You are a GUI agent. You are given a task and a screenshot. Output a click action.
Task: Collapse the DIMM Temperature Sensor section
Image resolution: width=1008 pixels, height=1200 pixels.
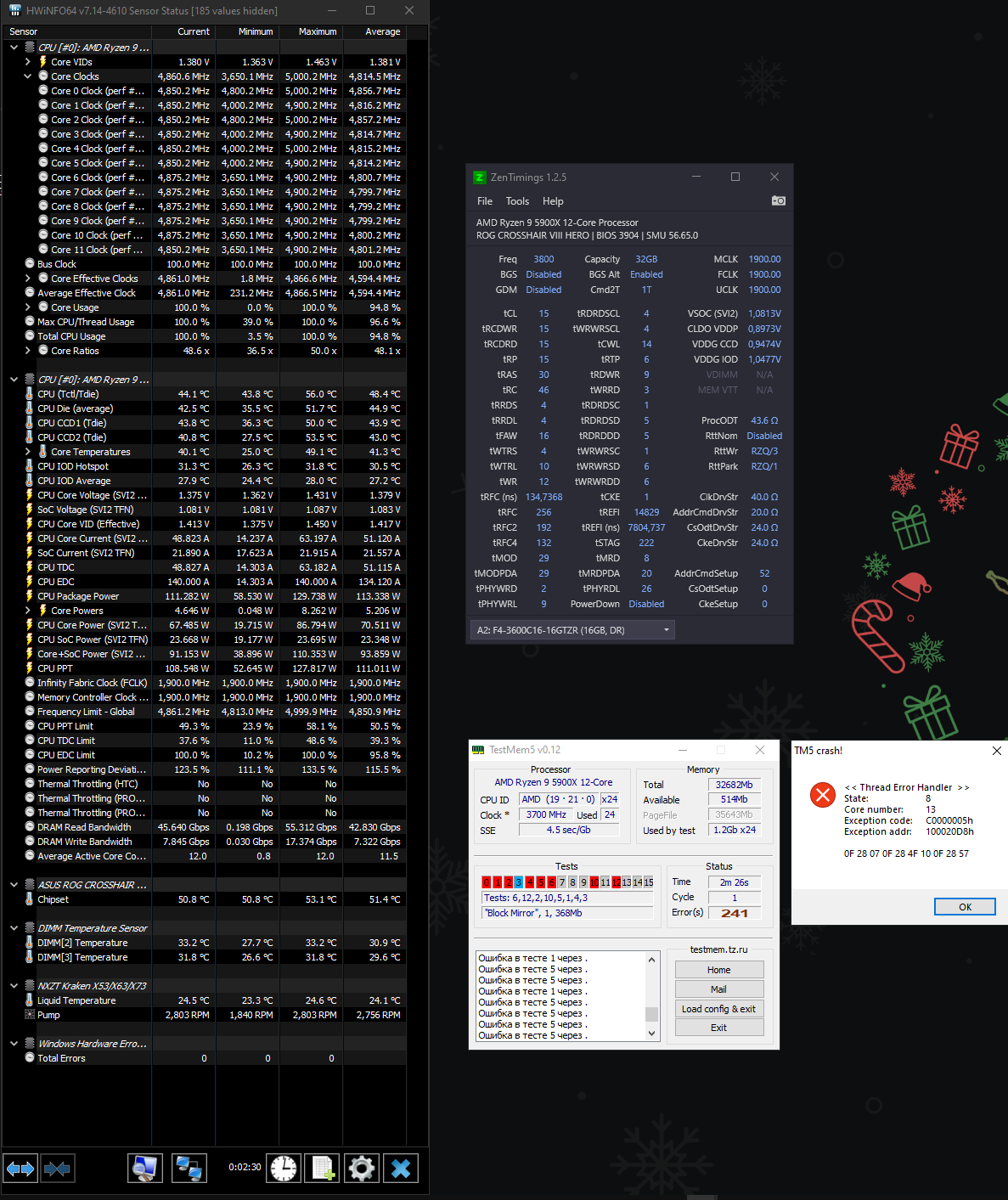point(14,928)
